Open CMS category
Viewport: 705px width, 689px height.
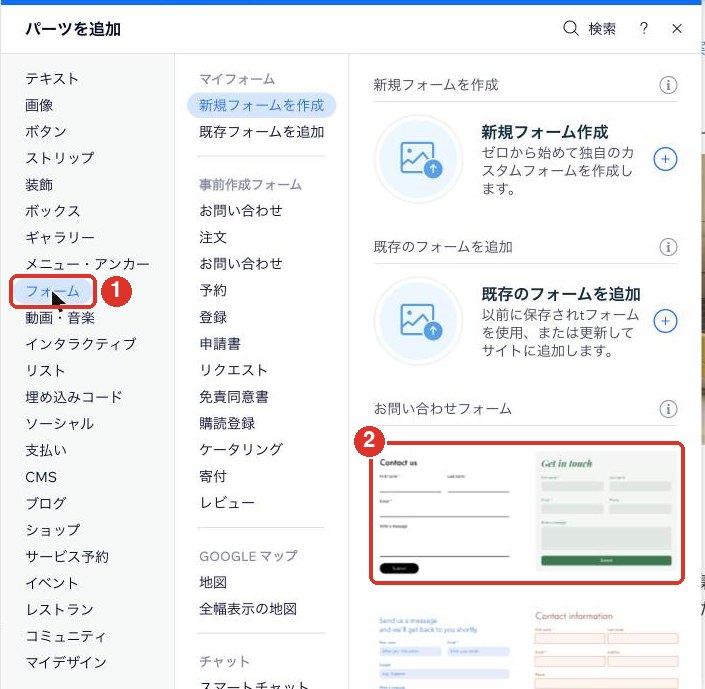tap(41, 477)
